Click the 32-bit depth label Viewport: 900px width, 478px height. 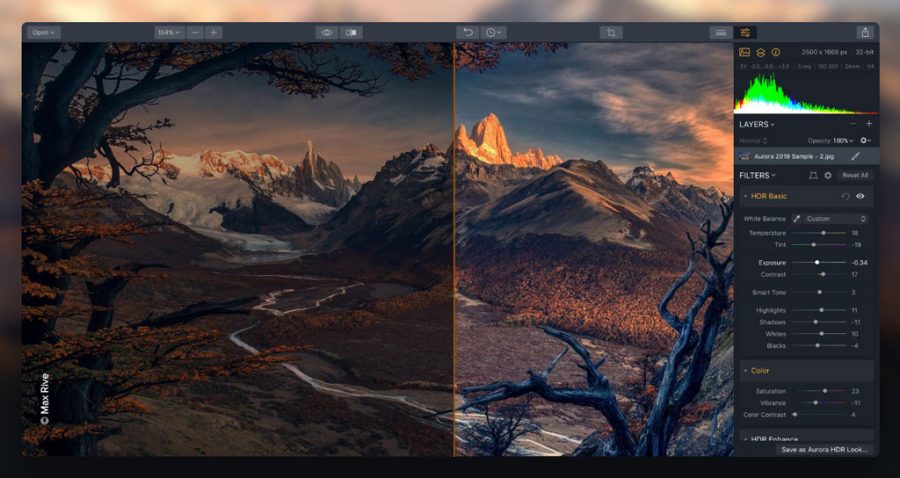pos(864,52)
